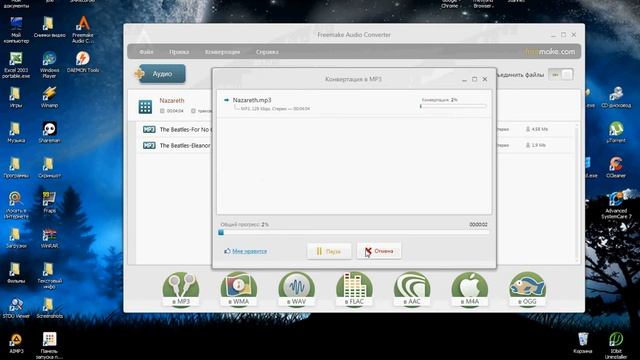Follow the Мне нравится link
The height and width of the screenshot is (360, 640).
click(249, 251)
